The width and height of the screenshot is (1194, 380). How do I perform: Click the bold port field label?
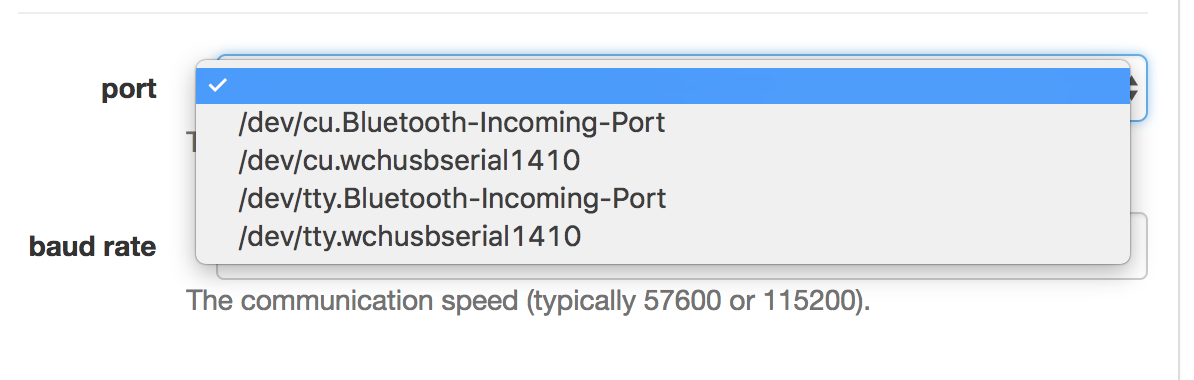point(129,89)
